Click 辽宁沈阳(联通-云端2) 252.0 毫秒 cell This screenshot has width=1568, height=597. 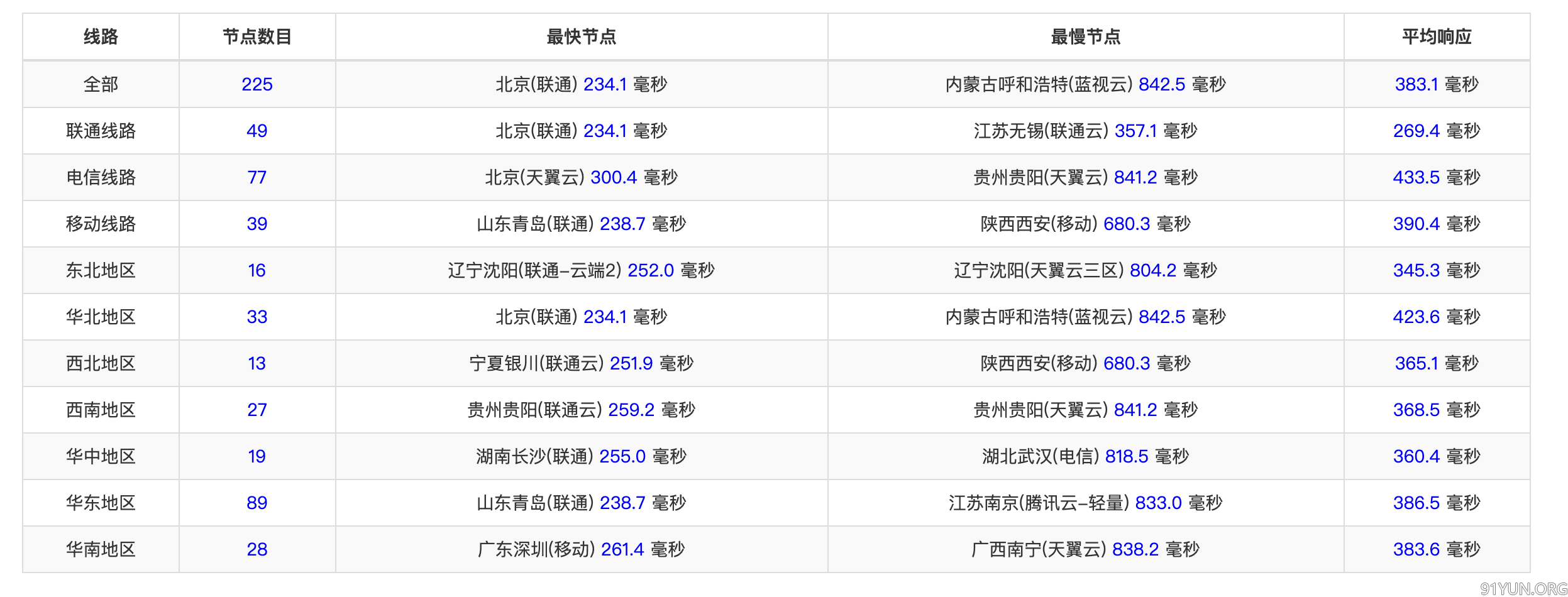[582, 270]
